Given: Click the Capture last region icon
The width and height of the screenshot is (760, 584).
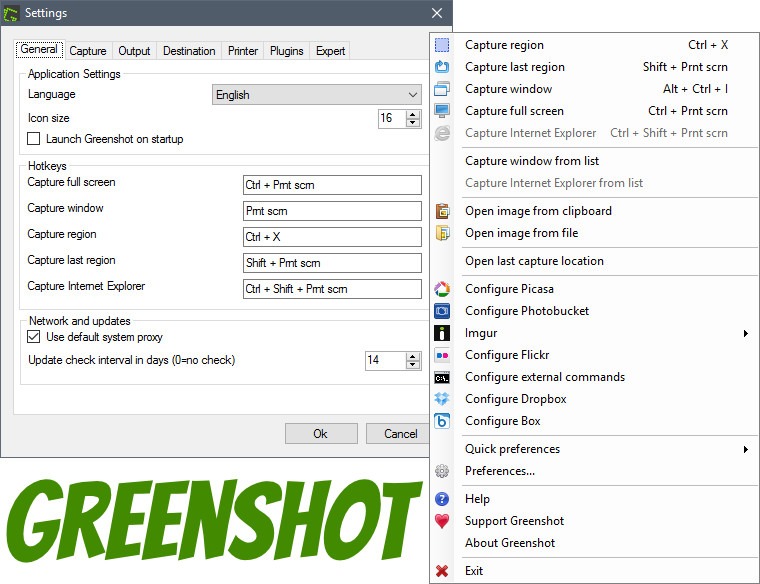Looking at the screenshot, I should click(442, 67).
